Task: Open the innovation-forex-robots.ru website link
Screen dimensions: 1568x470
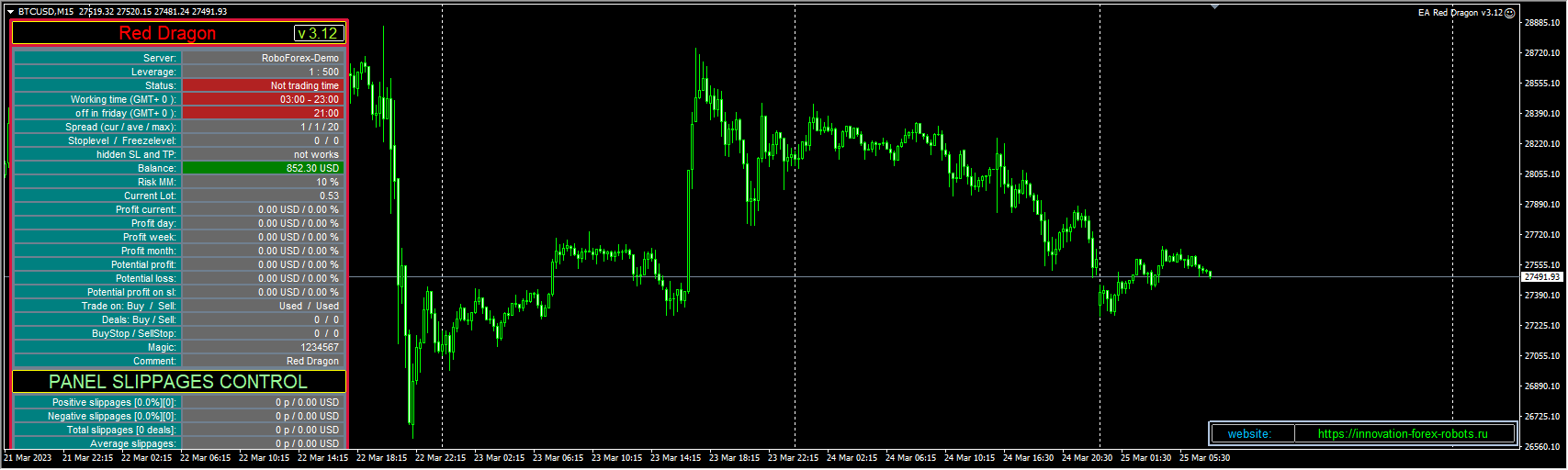Action: pos(1403,434)
